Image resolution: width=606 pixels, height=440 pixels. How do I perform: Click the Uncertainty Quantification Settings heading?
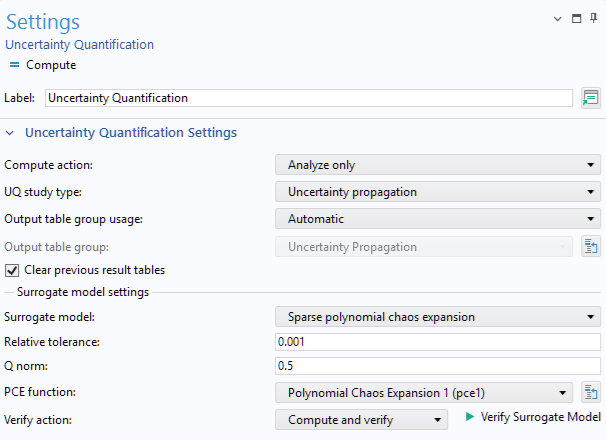pyautogui.click(x=131, y=133)
